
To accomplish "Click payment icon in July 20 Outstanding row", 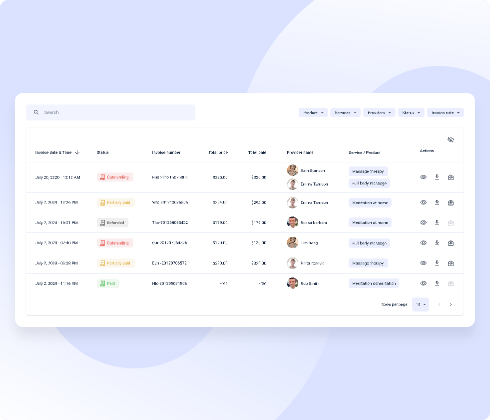I will [x=451, y=177].
